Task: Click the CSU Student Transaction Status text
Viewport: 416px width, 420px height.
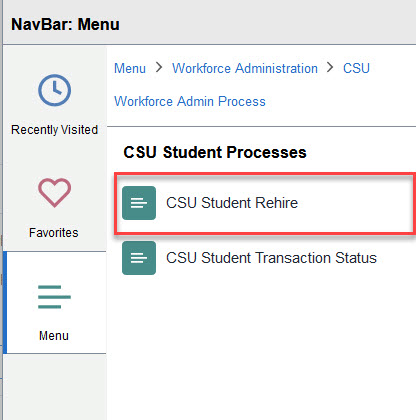Action: pyautogui.click(x=271, y=258)
